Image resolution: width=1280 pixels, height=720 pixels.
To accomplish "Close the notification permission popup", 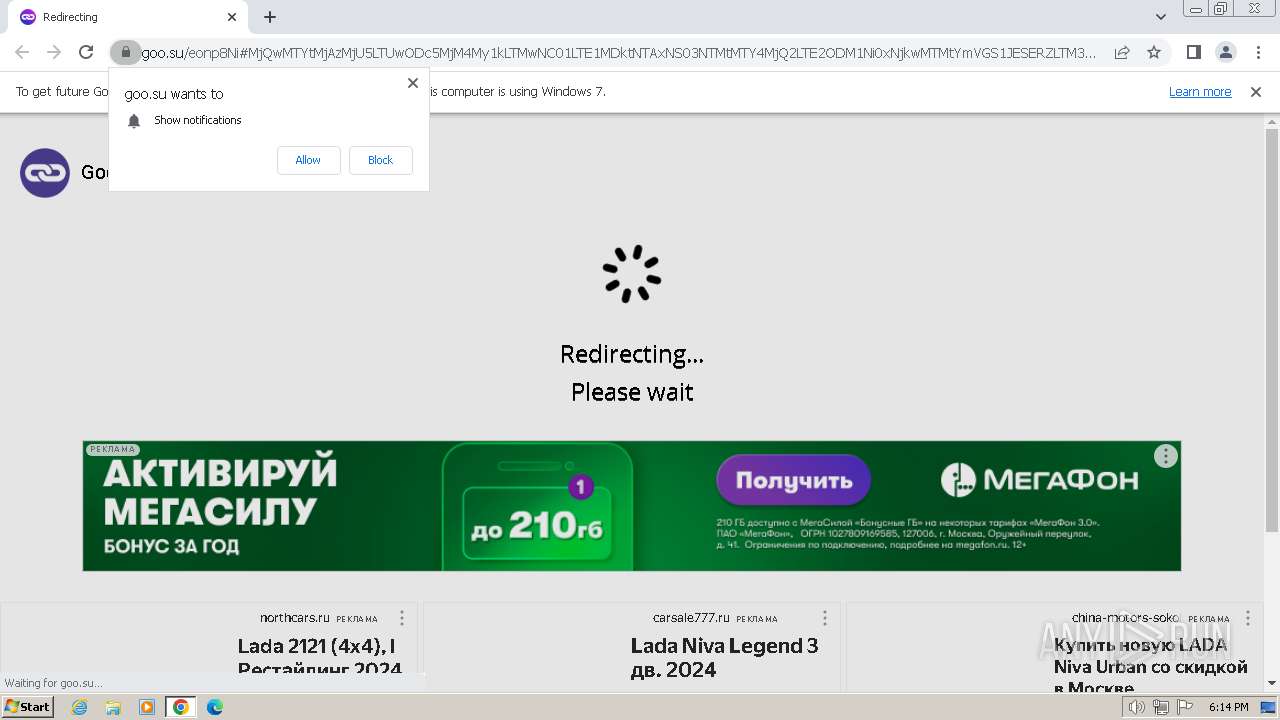I will pyautogui.click(x=412, y=83).
